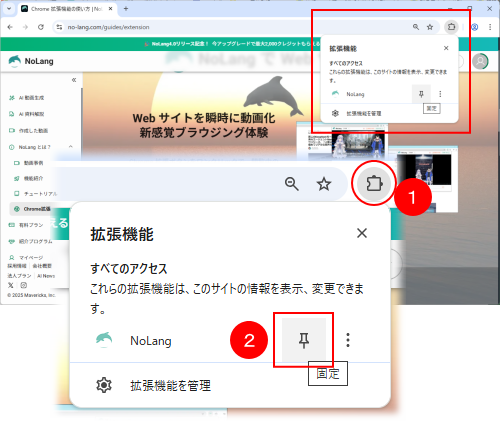Go back to the previous page
Screen dimensions: 500x421
click(x=10, y=27)
